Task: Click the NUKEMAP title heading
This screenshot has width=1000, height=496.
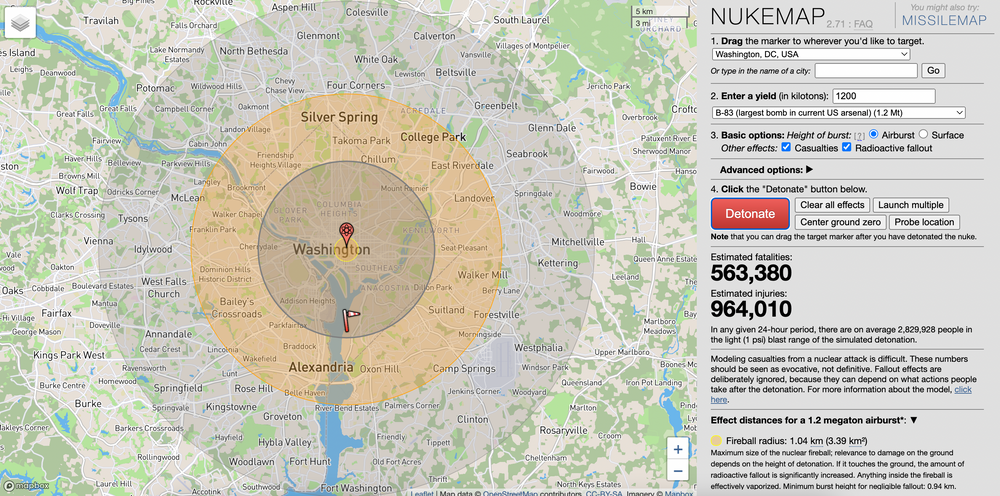Action: 767,17
